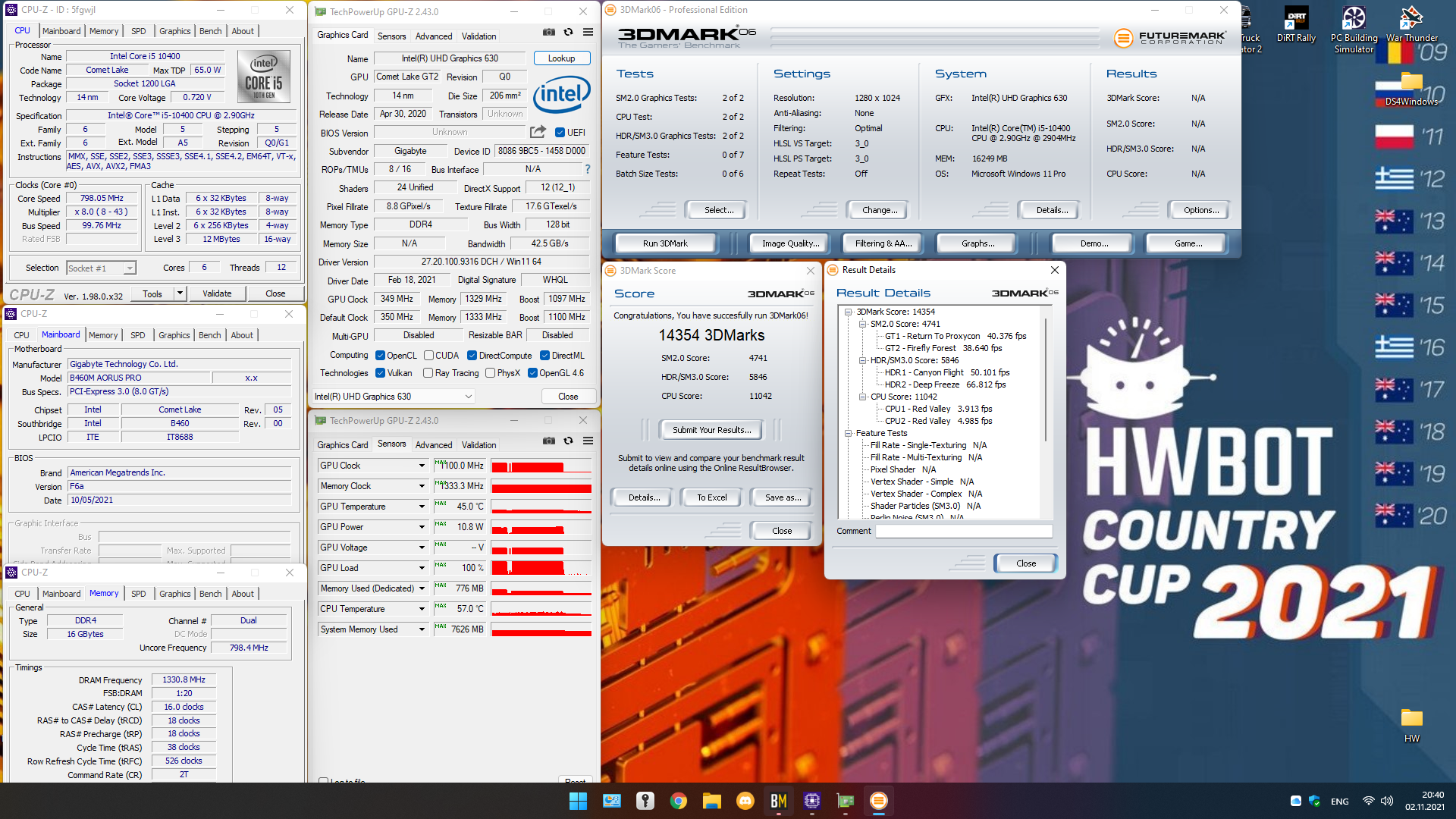Viewport: 1456px width, 819px height.
Task: Open DiRT Rally desktop shortcut
Action: point(1296,24)
